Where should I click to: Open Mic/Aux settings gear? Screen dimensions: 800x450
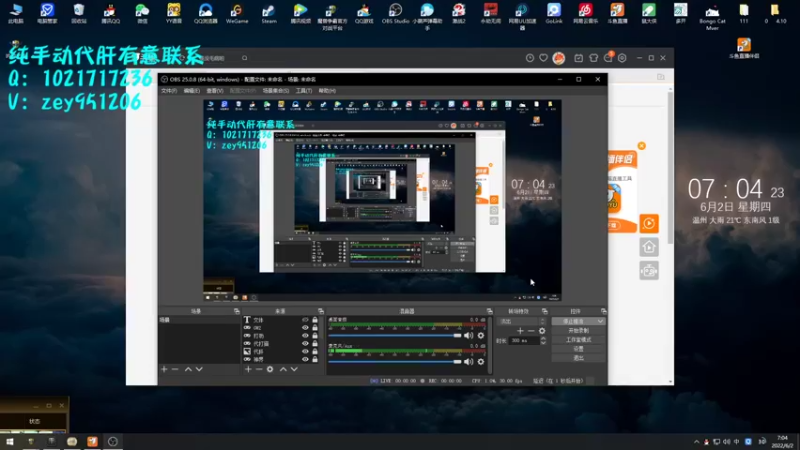click(481, 362)
